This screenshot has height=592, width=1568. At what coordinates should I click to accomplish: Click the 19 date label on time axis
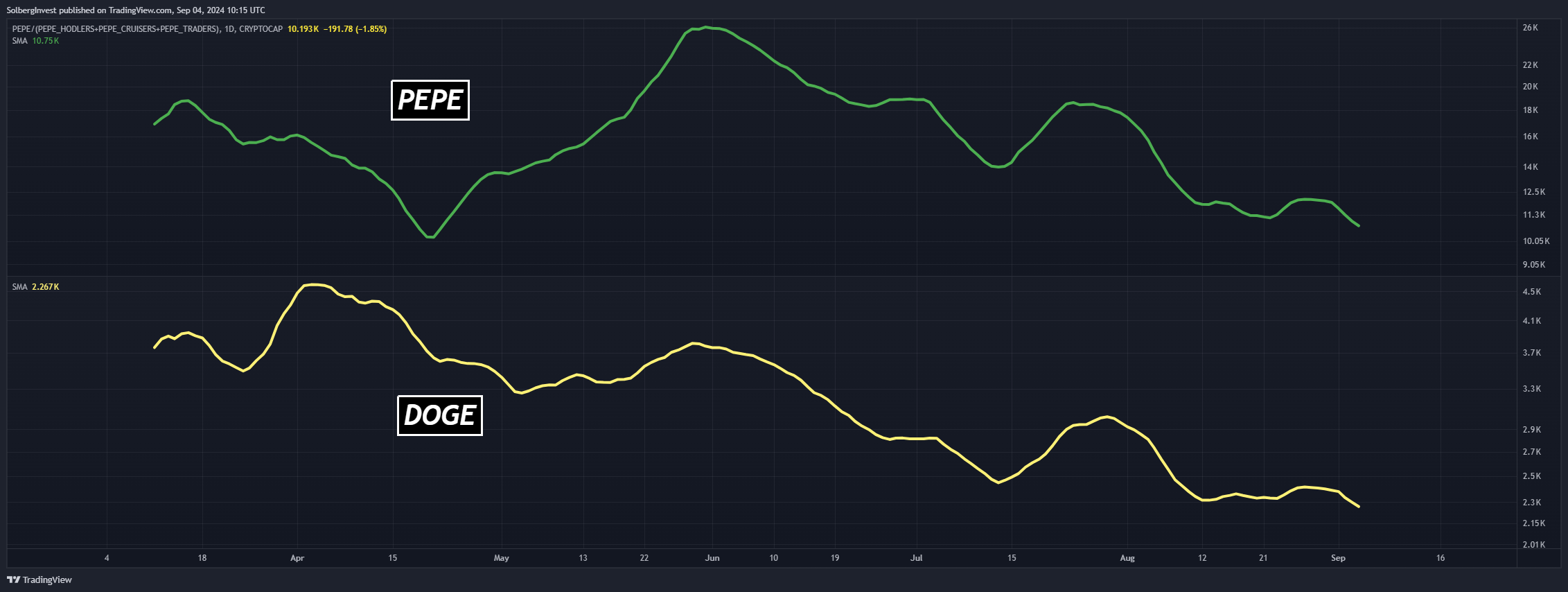(x=835, y=558)
